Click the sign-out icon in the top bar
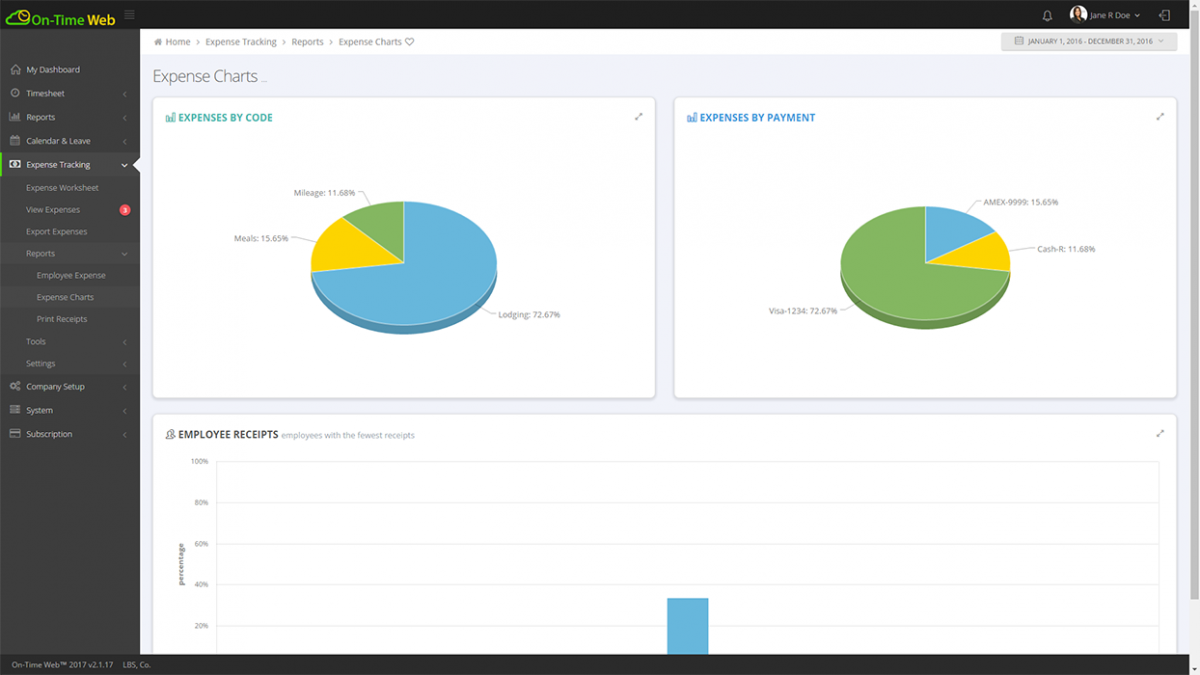 1164,15
